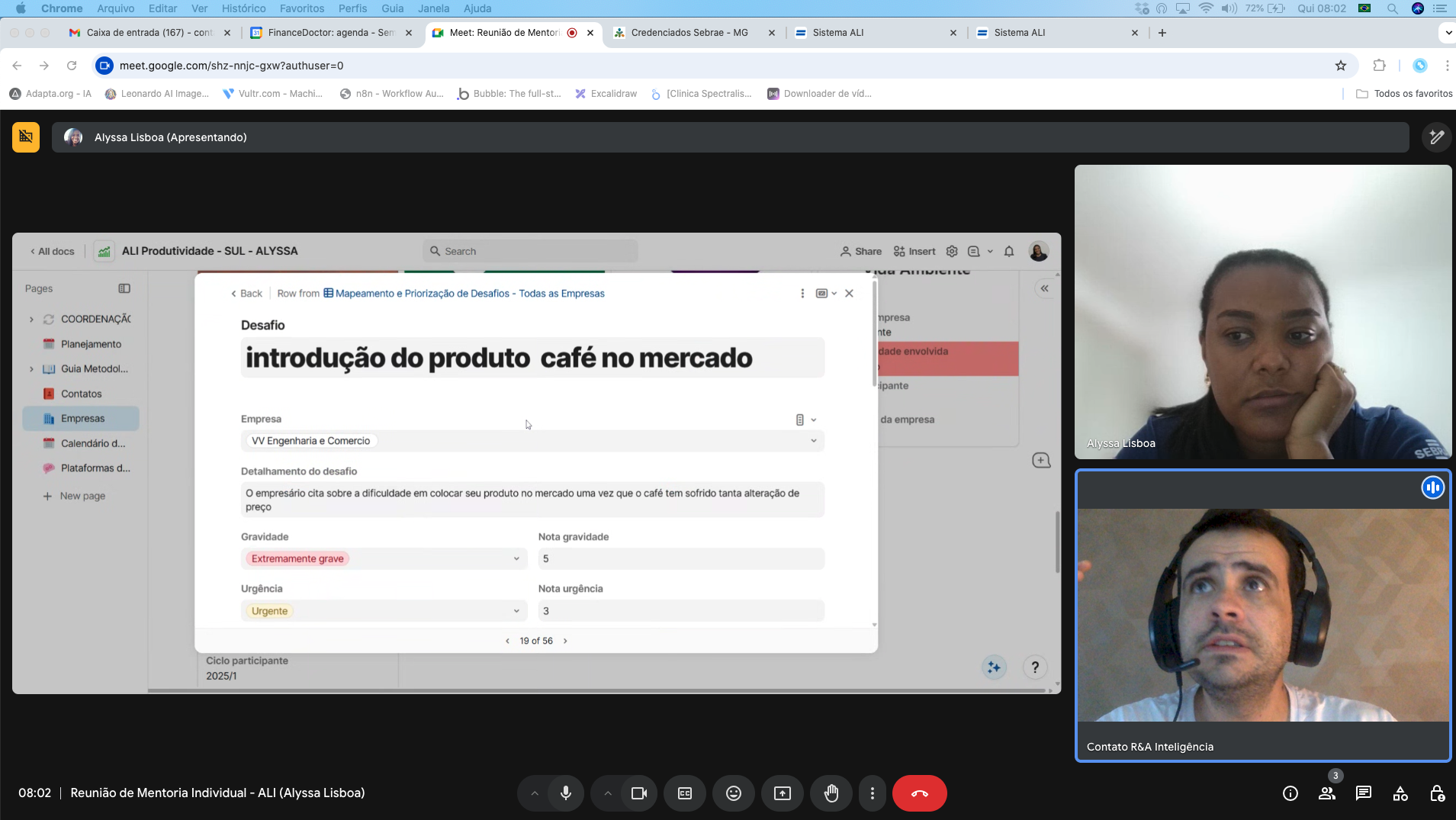Go to previous row arrow
The height and width of the screenshot is (820, 1456).
click(x=507, y=642)
